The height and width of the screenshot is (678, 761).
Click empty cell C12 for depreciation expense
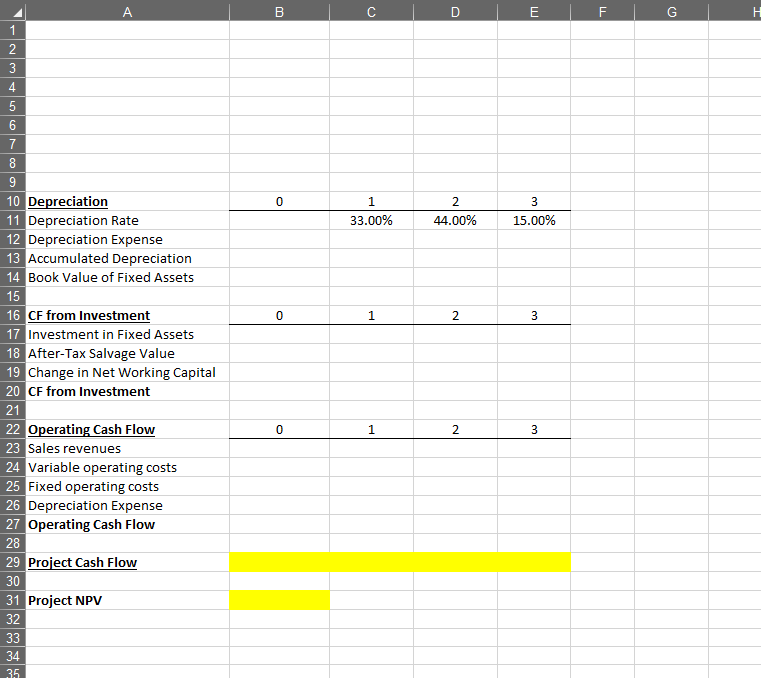click(x=371, y=239)
